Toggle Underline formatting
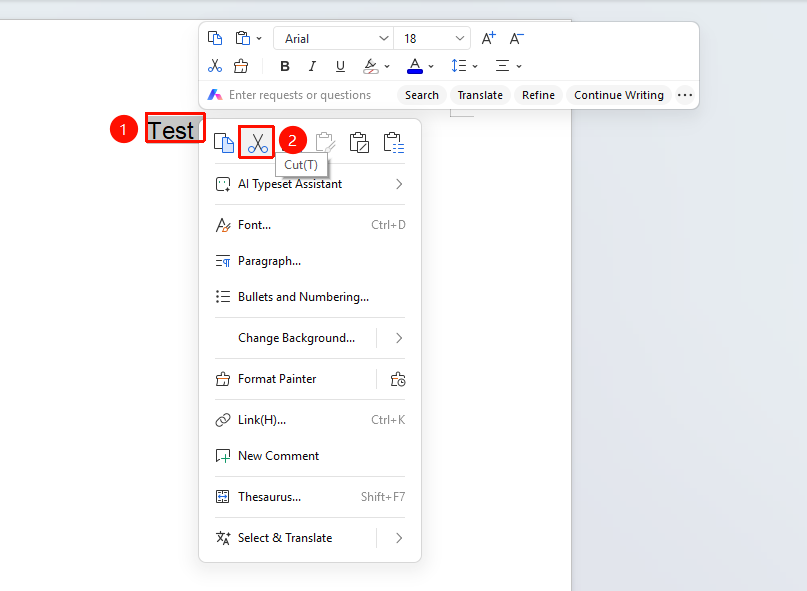The image size is (807, 591). [x=340, y=66]
